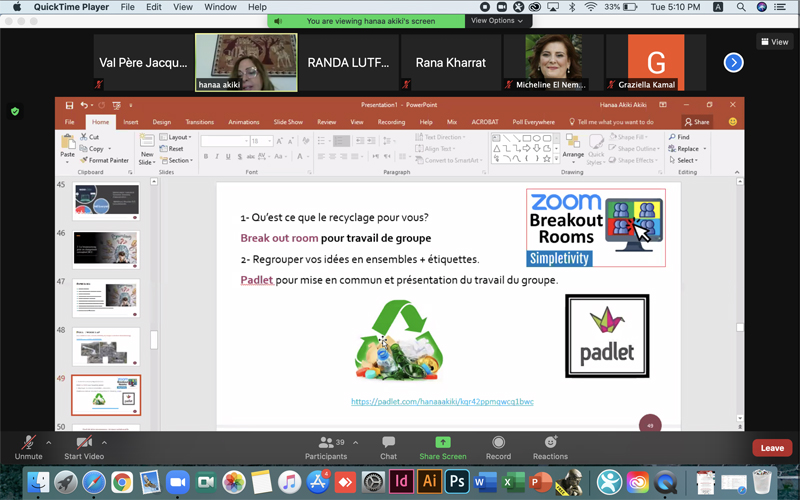Viewport: 800px width, 500px height.
Task: Select slide 48 thumbnail
Action: point(106,347)
